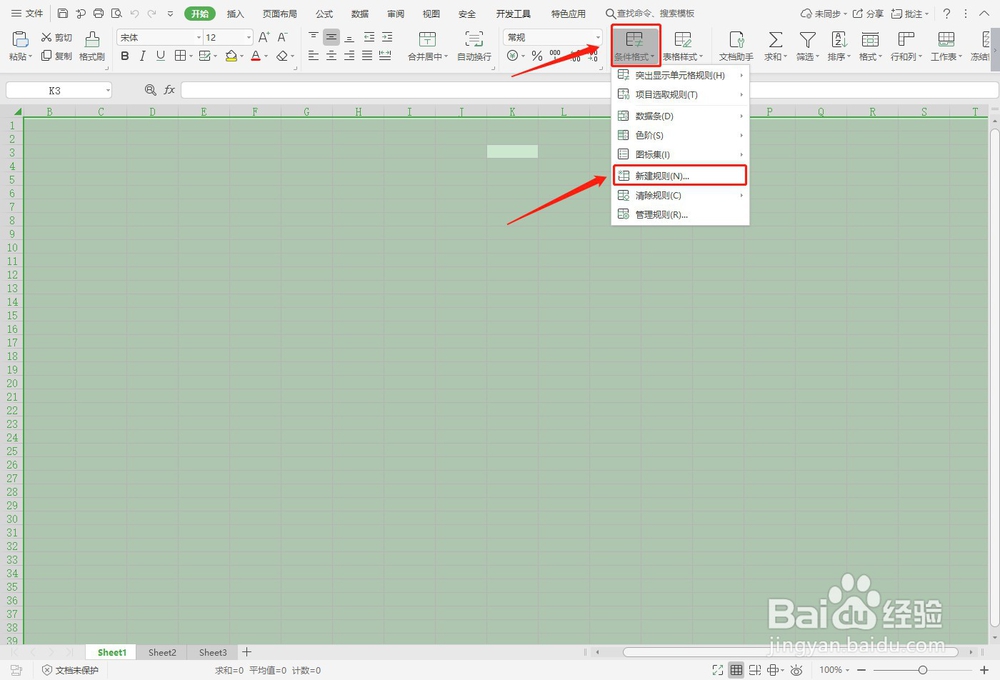This screenshot has height=680, width=1000.
Task: Open 色阶(S) color scale submenu
Action: [680, 135]
